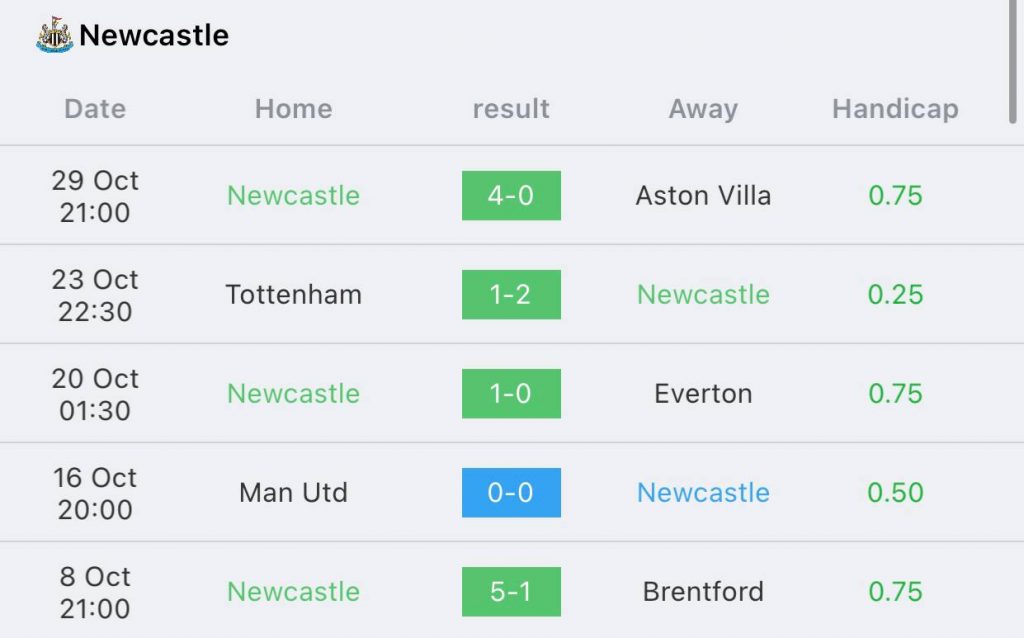This screenshot has width=1024, height=638.
Task: Open the 1-2 Tottenham result badge
Action: (511, 295)
